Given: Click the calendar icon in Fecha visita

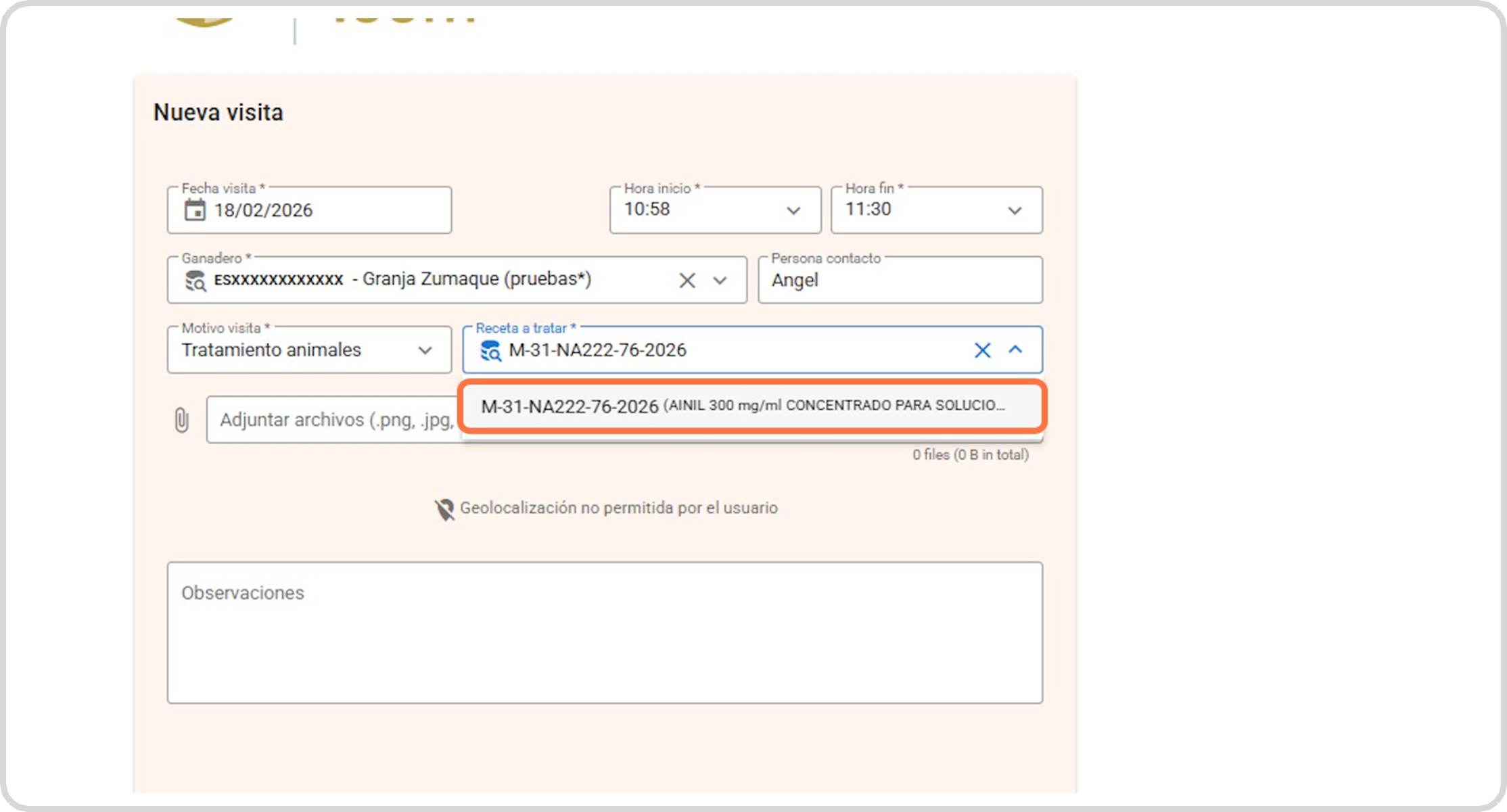Looking at the screenshot, I should click(195, 210).
